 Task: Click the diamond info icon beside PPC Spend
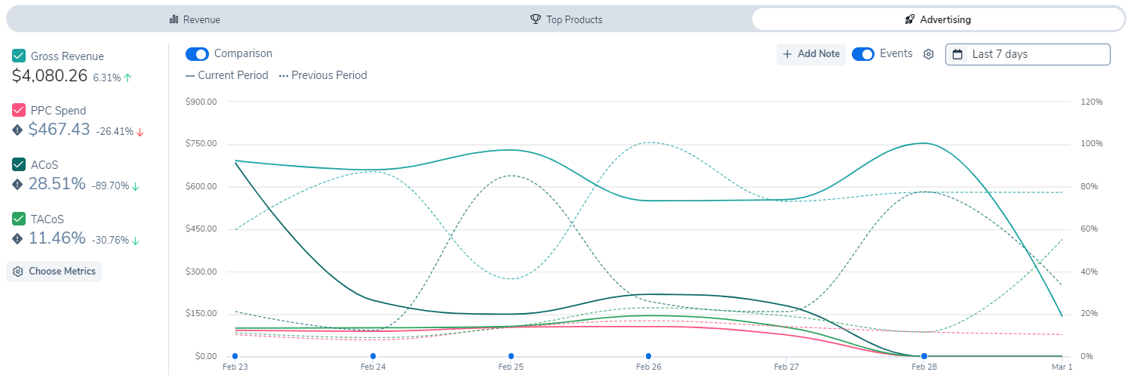point(18,130)
